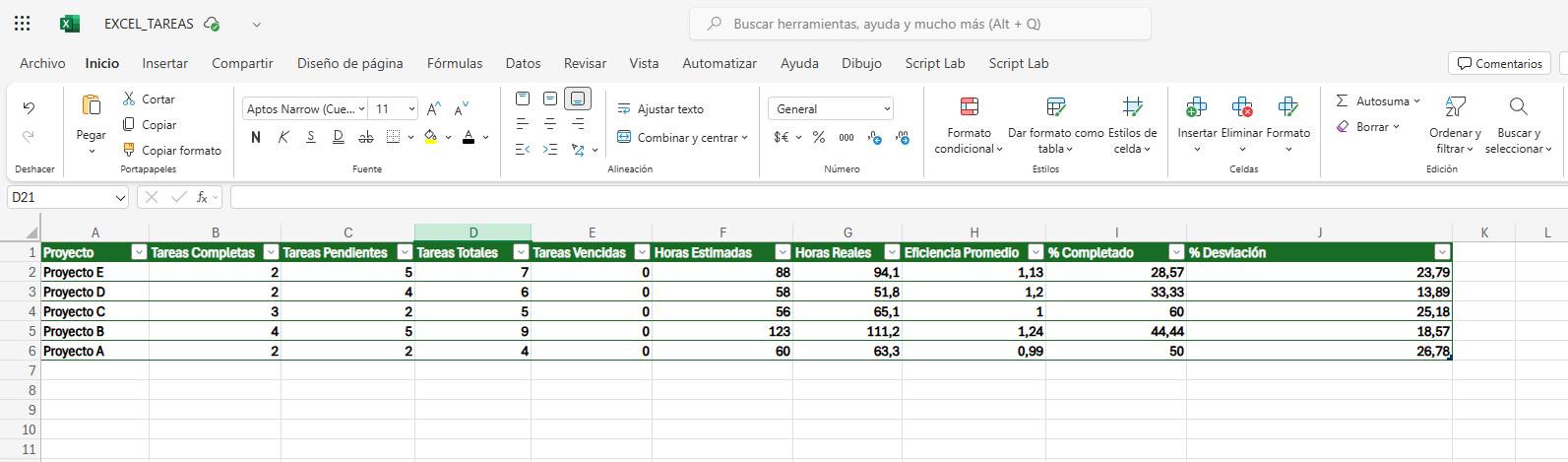Screen dimensions: 1568x462
Task: Click the Pegar clipboard icon
Action: tap(92, 105)
